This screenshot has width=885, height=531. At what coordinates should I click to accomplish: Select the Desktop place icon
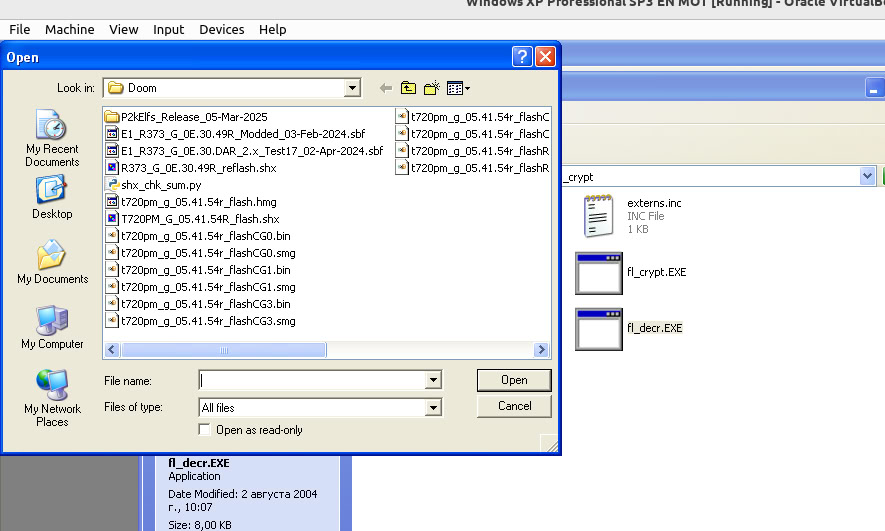pos(52,197)
